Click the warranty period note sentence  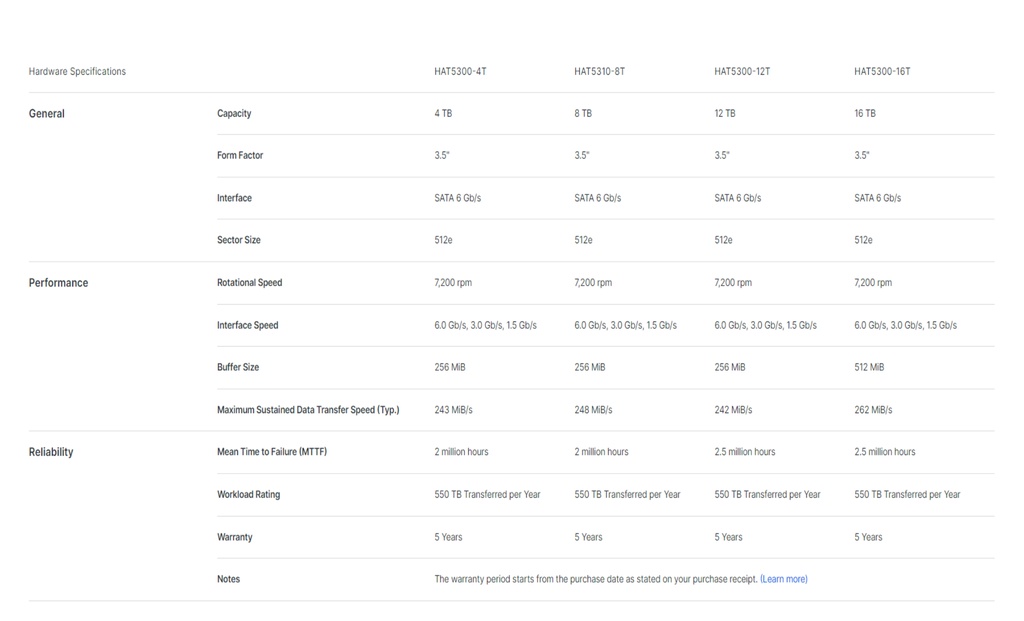596,579
